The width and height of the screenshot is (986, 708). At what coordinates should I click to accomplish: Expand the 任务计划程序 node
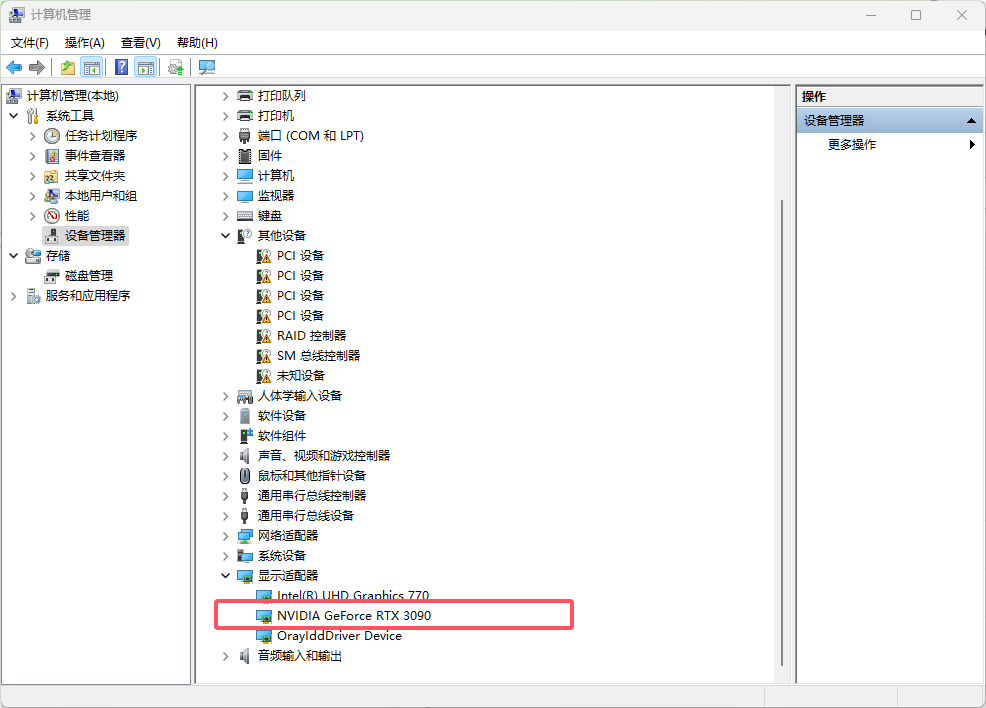33,136
